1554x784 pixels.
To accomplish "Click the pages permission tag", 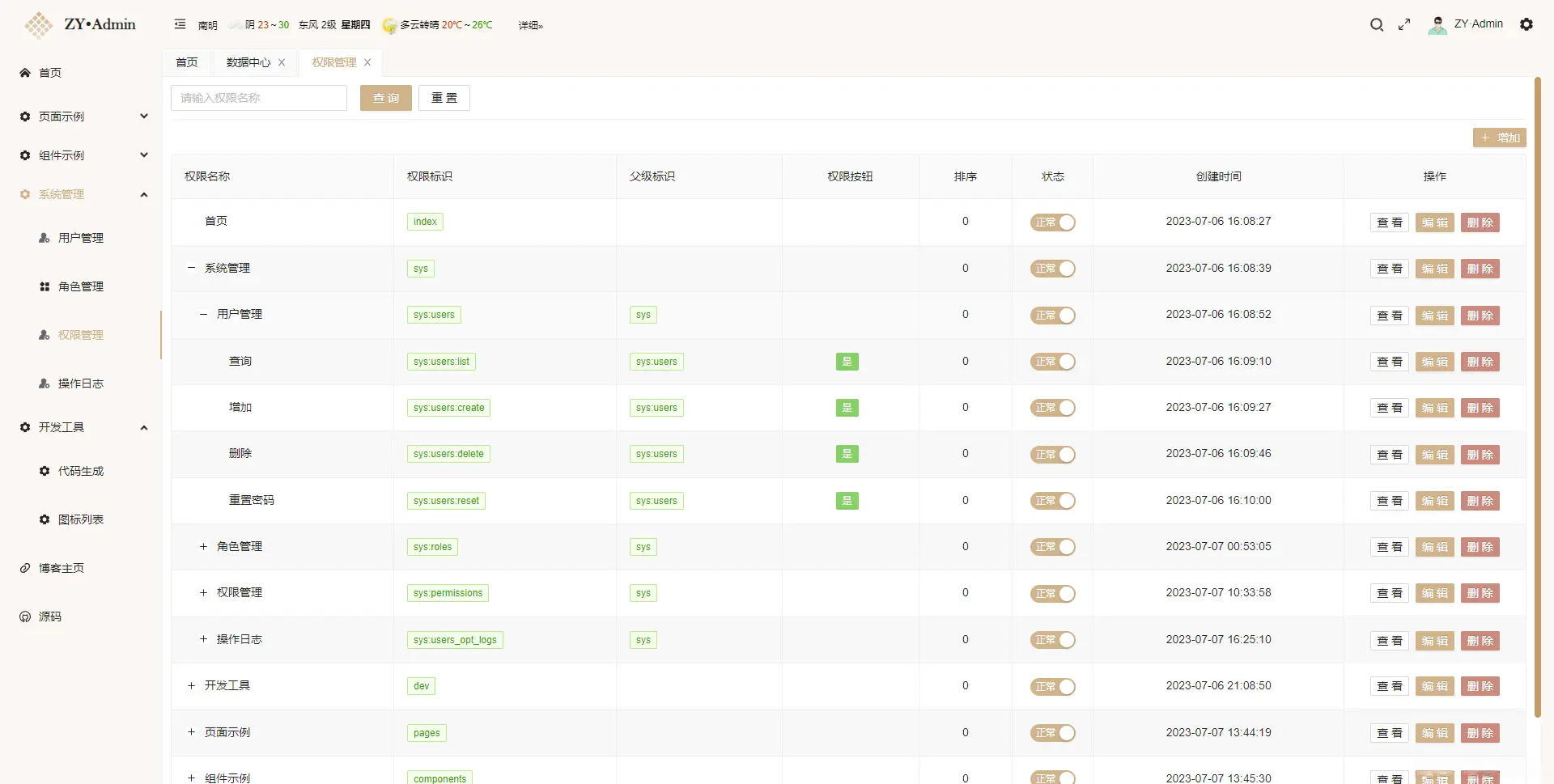I will (x=427, y=733).
